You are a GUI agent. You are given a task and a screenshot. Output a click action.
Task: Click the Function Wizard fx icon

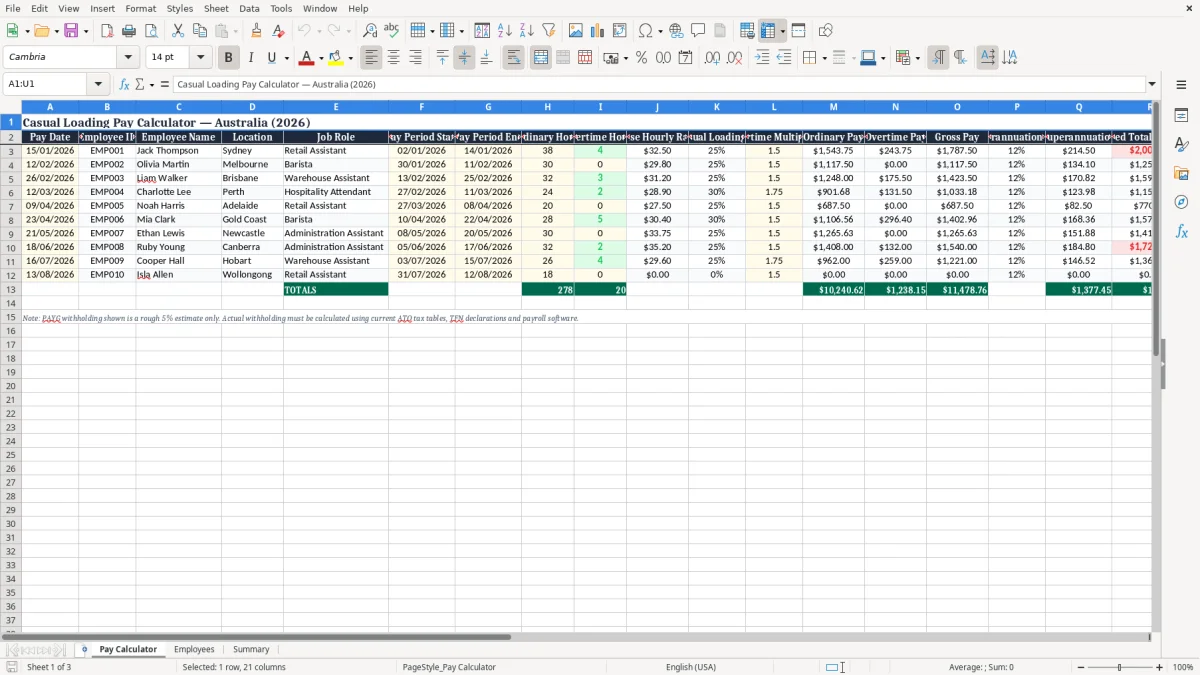click(x=124, y=84)
